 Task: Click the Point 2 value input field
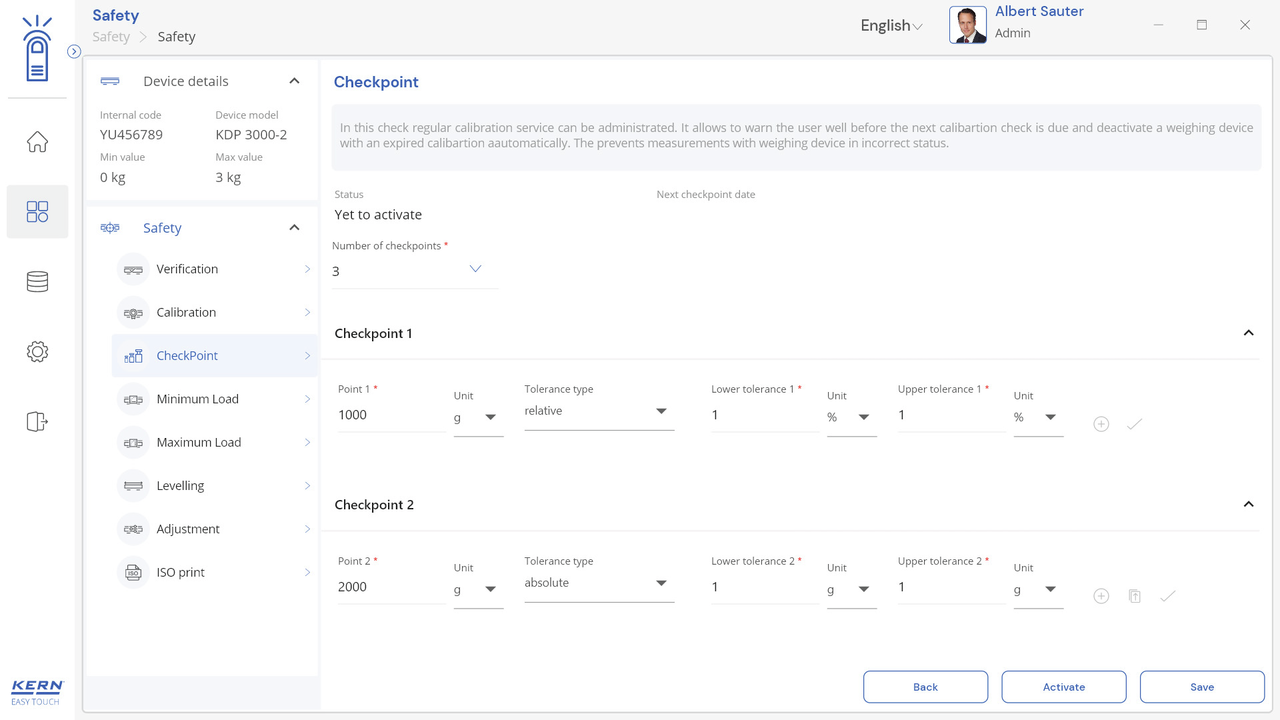(390, 587)
